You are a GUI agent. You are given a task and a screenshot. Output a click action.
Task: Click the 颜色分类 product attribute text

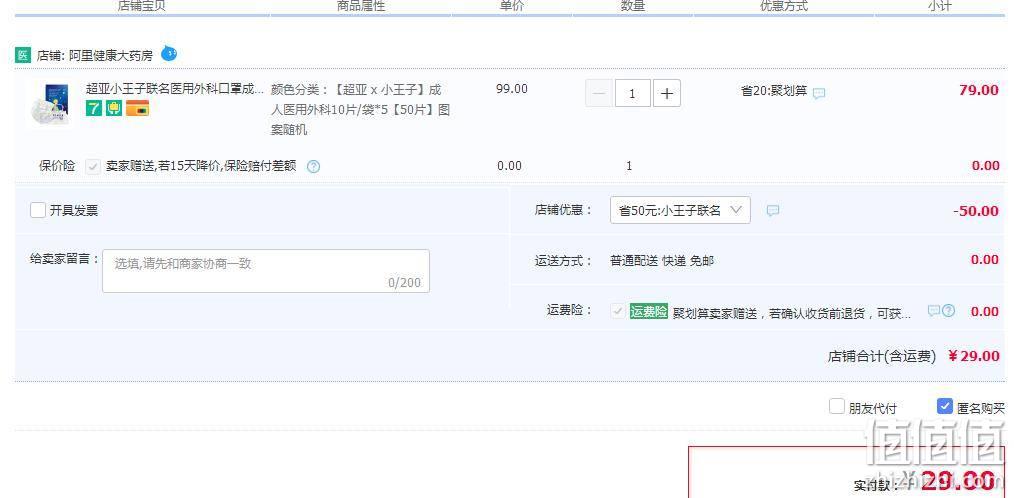pyautogui.click(x=360, y=109)
